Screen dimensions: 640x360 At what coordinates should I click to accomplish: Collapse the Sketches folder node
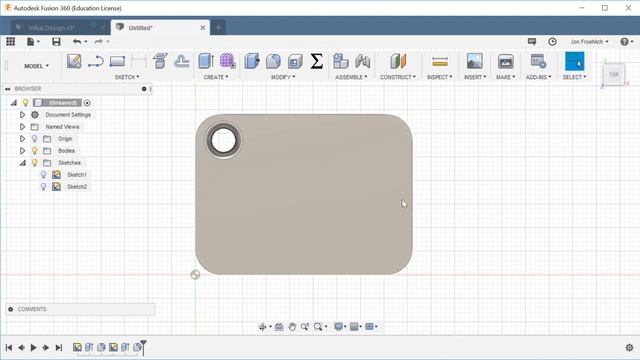click(x=23, y=163)
